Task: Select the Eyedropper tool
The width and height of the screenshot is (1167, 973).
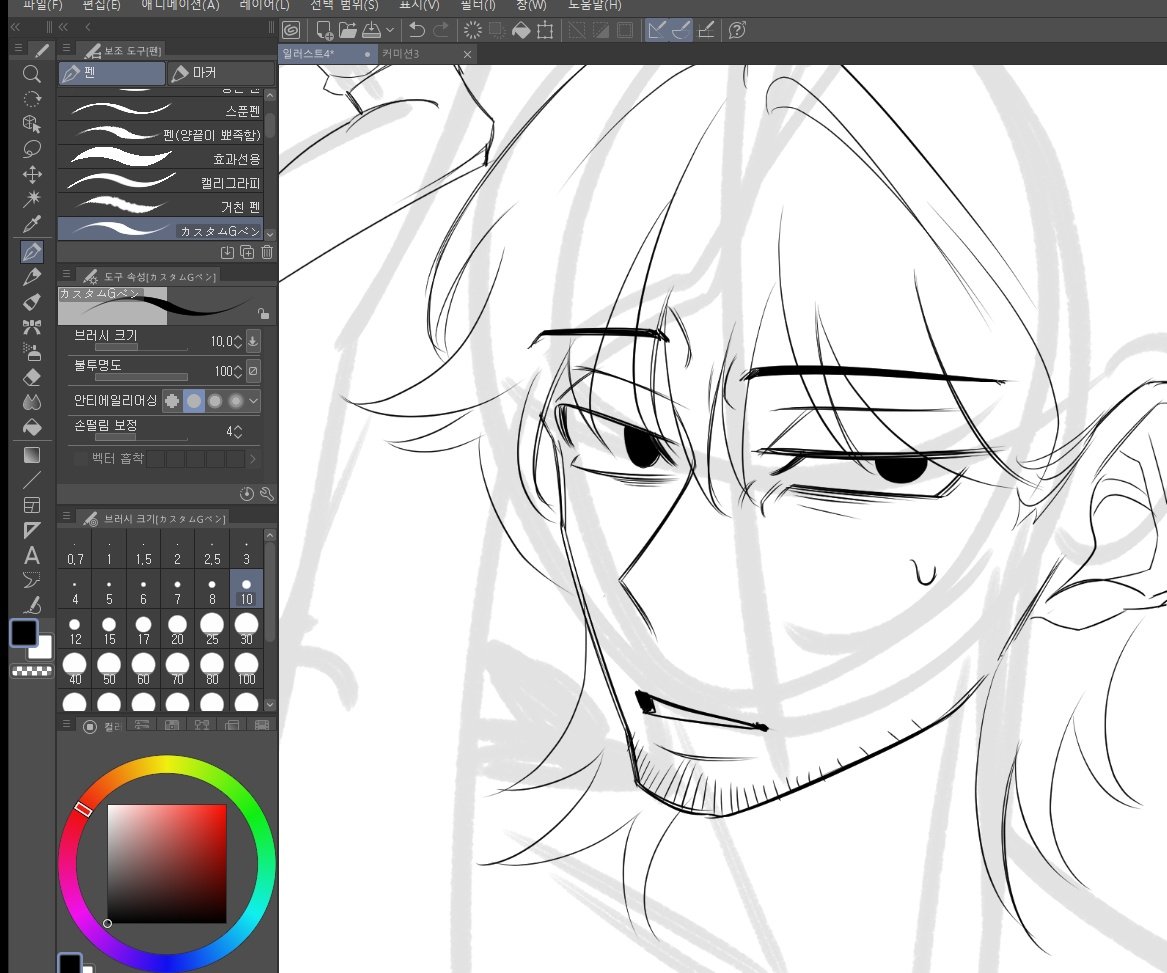Action: coord(31,224)
